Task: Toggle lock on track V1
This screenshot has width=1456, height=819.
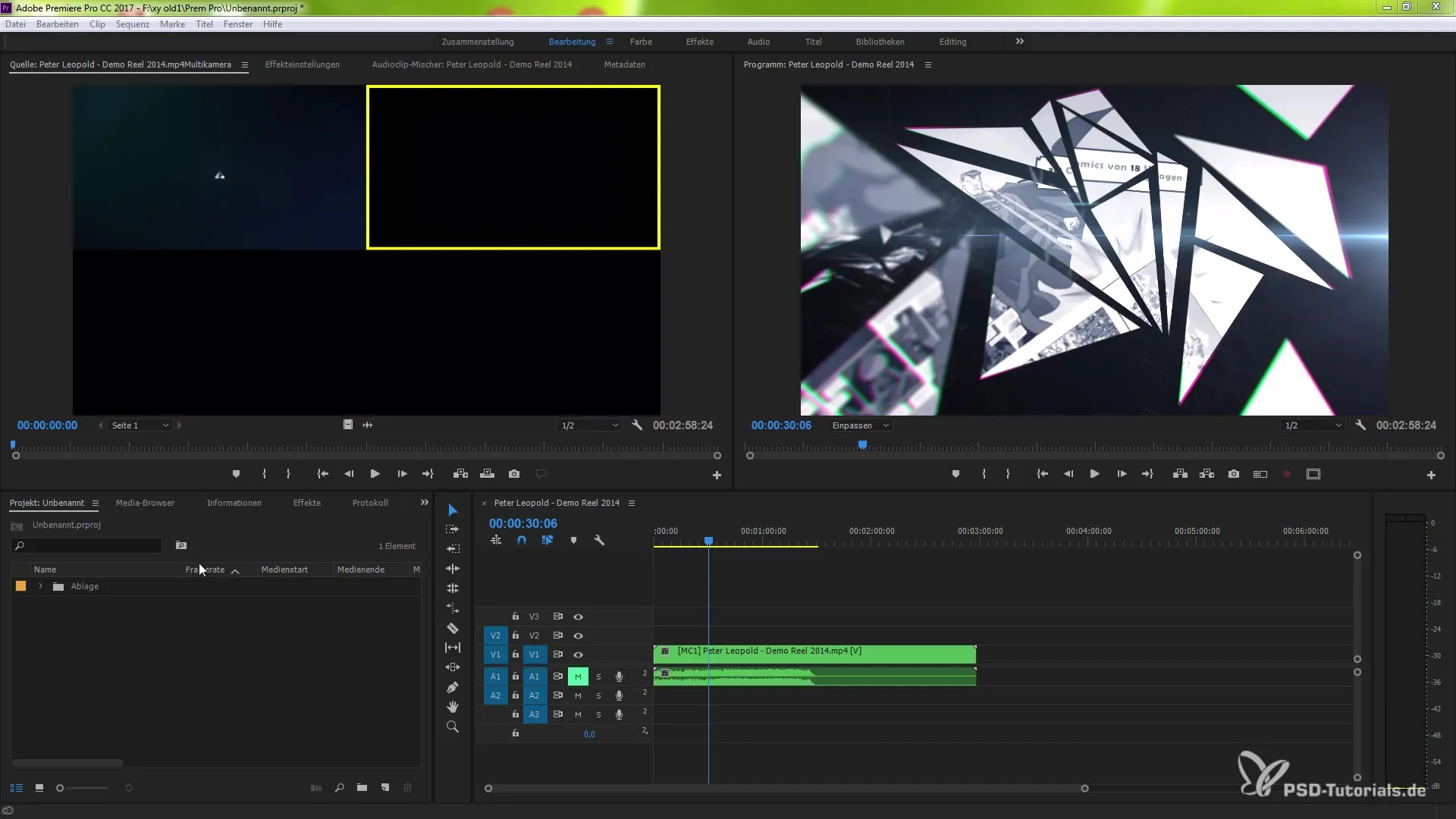Action: [516, 654]
